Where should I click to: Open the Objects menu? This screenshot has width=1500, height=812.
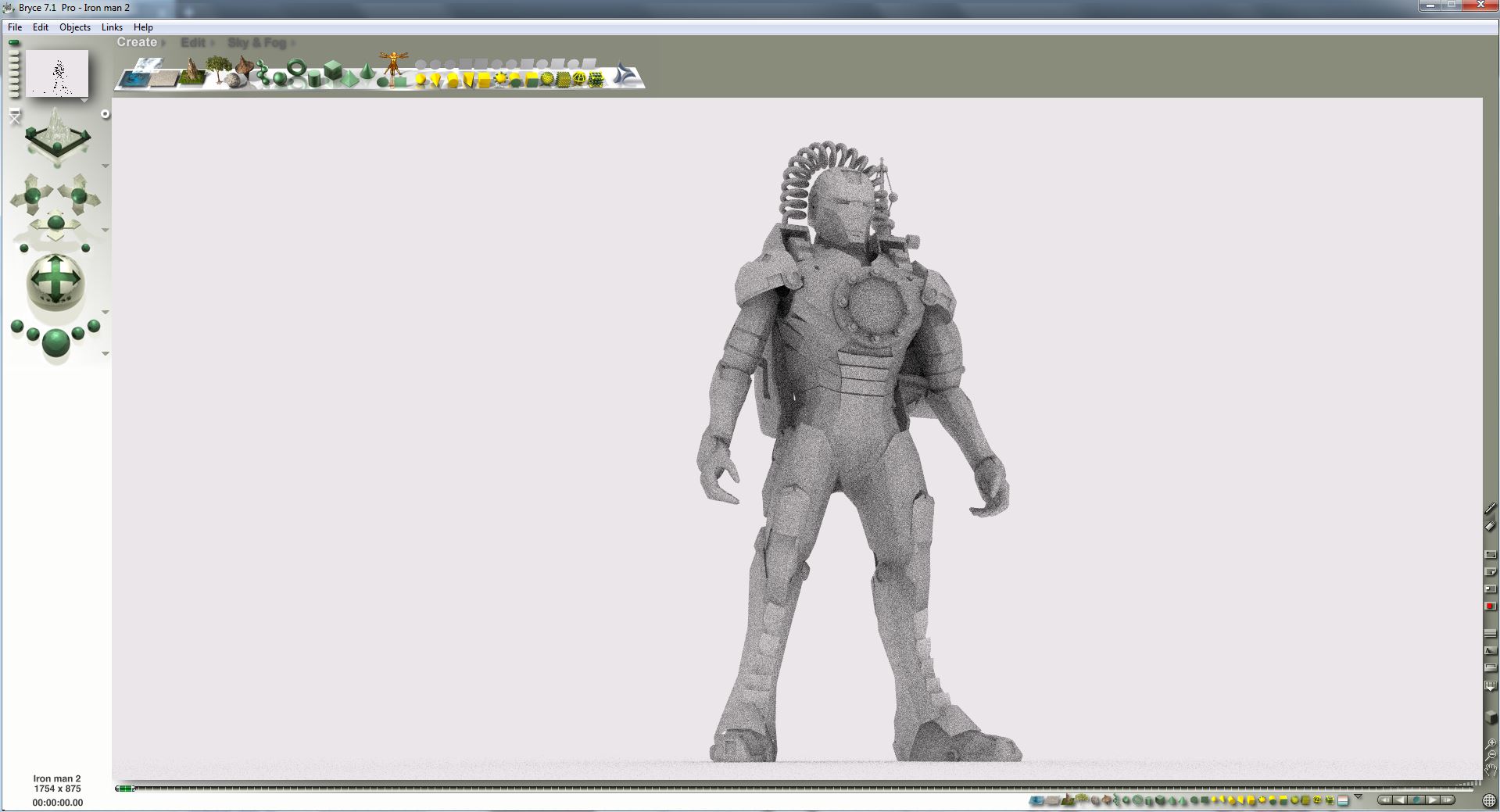pos(75,27)
